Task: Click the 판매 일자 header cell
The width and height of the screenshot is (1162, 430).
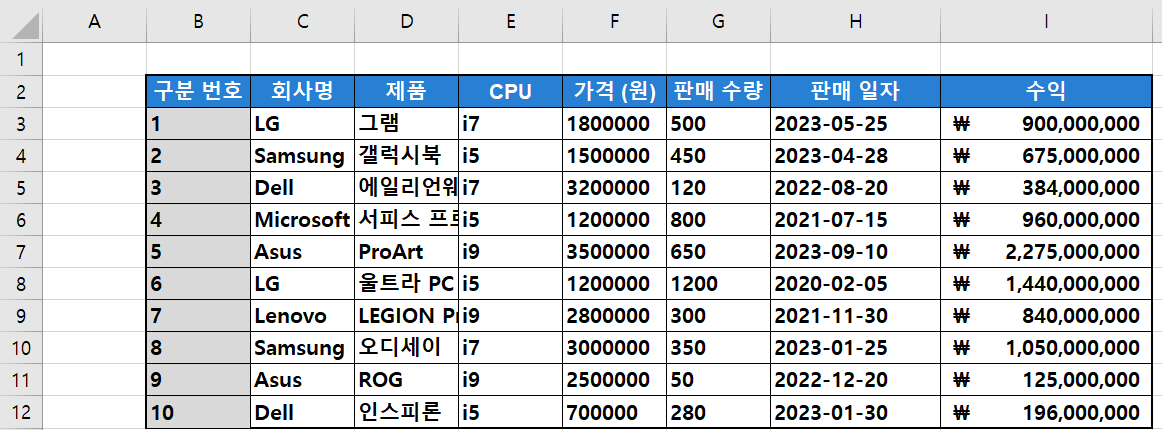Action: [x=856, y=91]
